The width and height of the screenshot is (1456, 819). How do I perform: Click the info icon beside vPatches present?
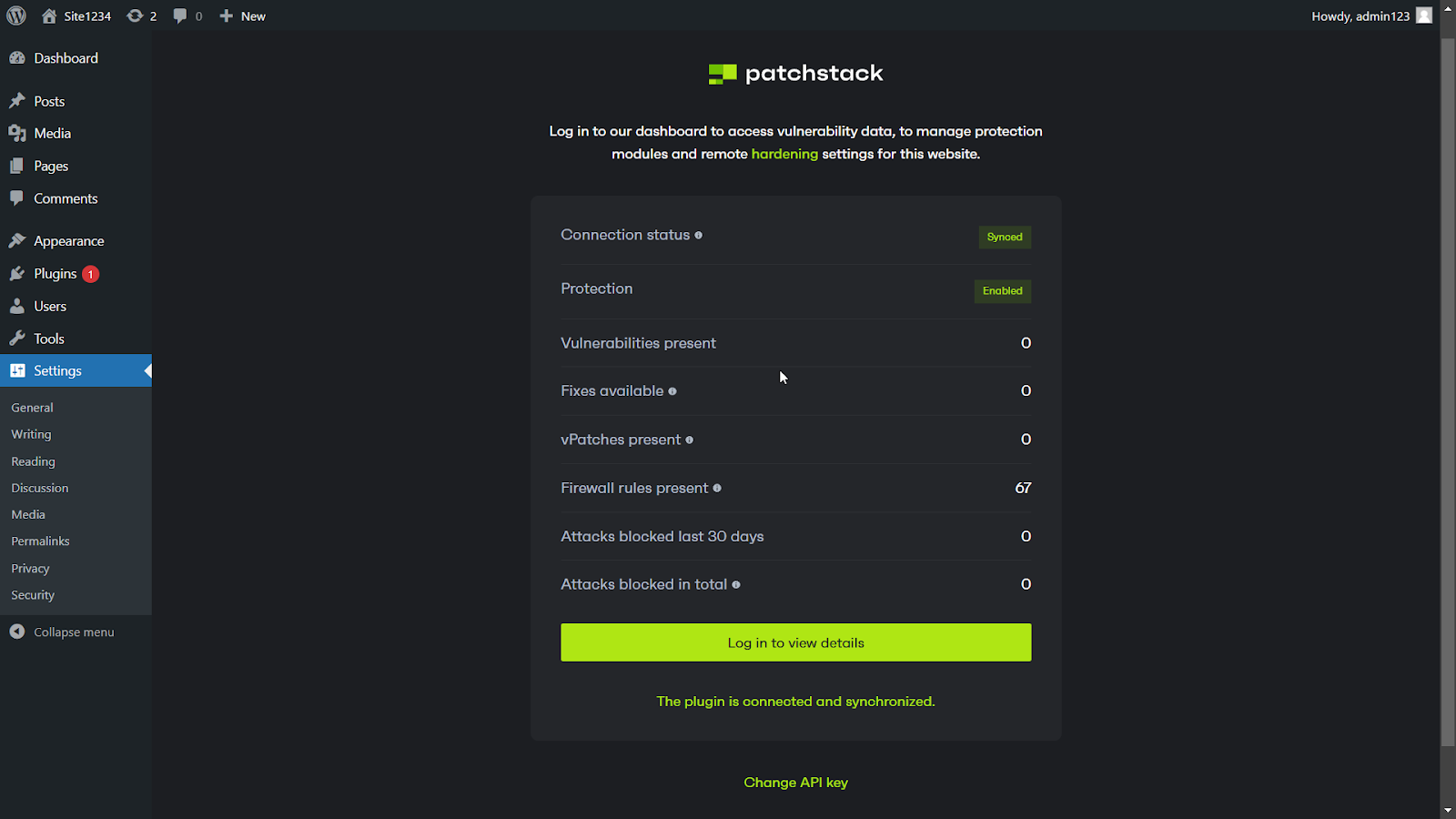(689, 440)
